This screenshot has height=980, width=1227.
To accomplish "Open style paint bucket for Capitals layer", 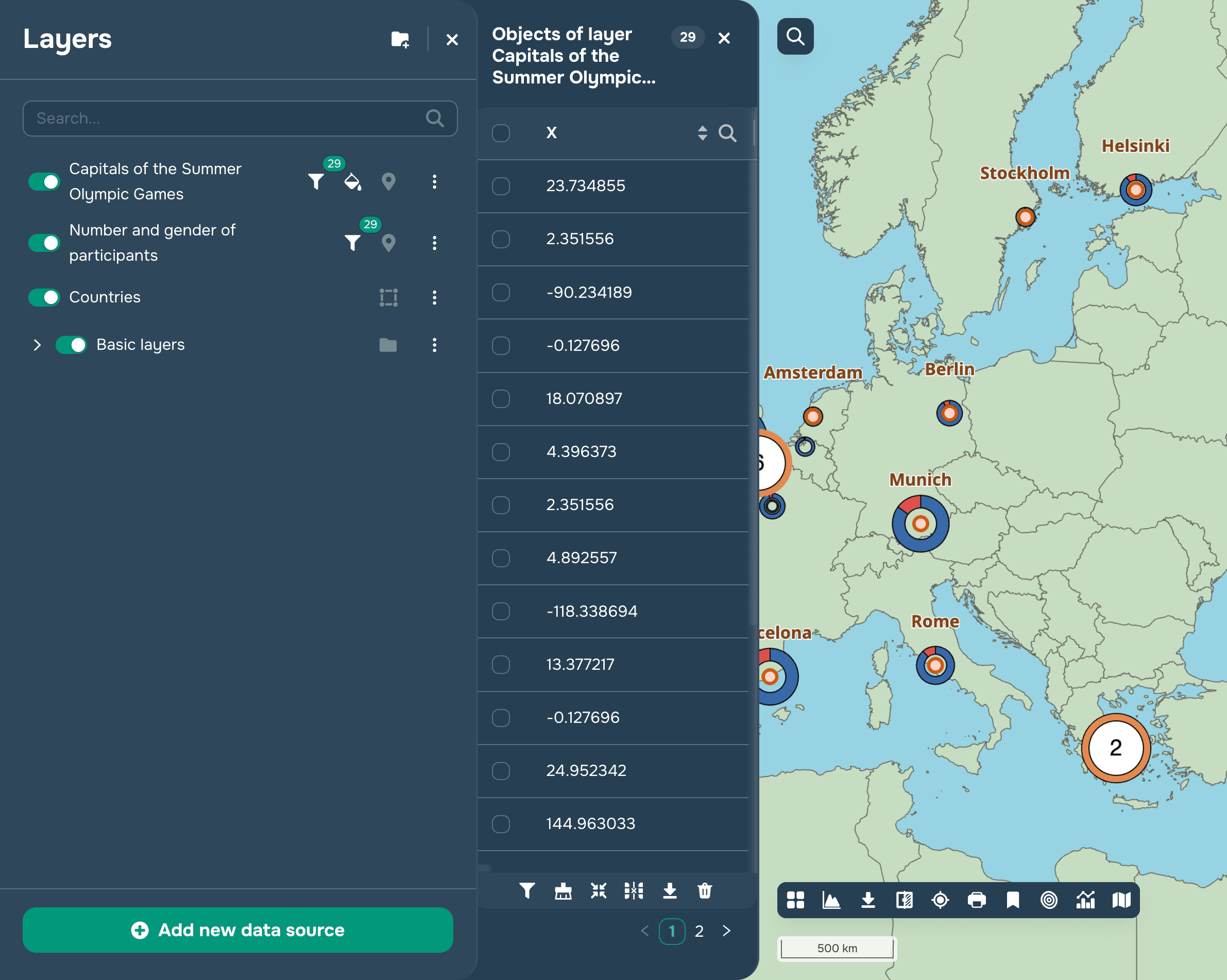I will 353,181.
